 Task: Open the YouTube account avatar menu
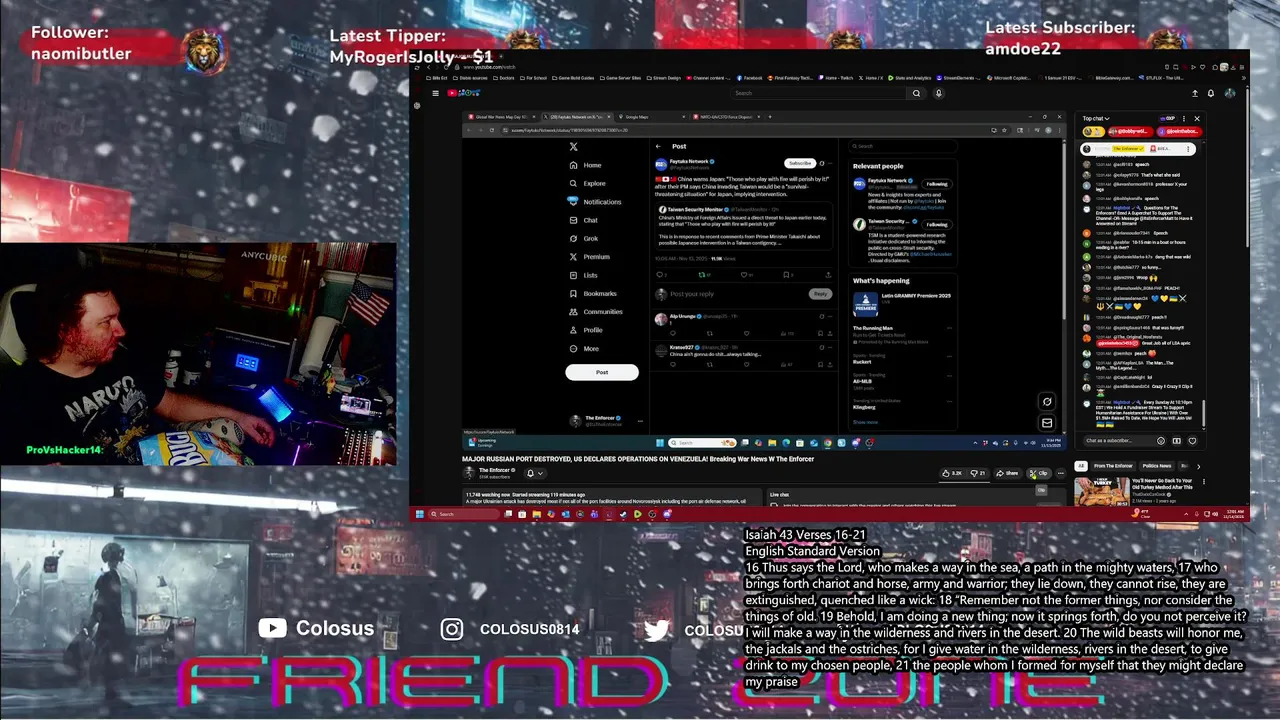click(1230, 93)
